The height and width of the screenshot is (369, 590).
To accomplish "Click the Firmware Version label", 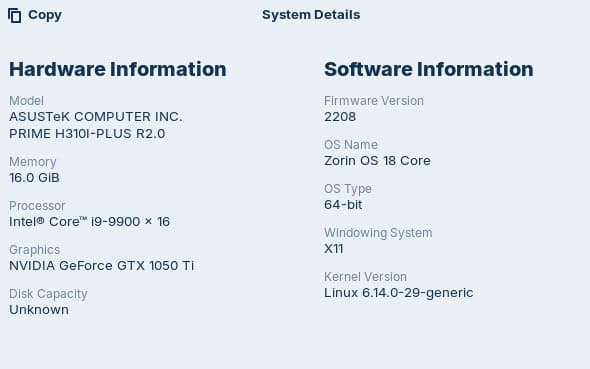I will (x=374, y=101).
